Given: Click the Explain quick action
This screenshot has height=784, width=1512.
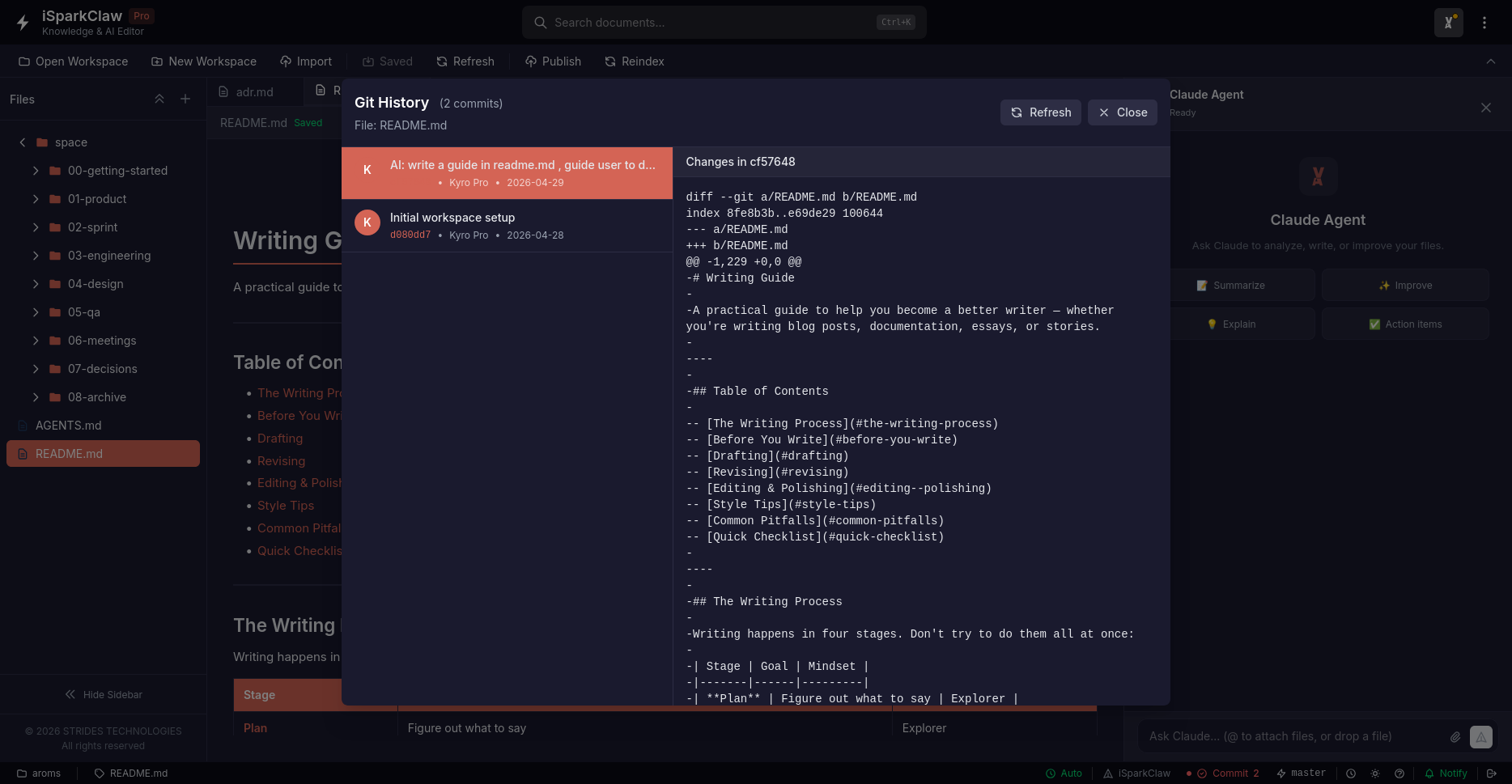Looking at the screenshot, I should [1230, 324].
